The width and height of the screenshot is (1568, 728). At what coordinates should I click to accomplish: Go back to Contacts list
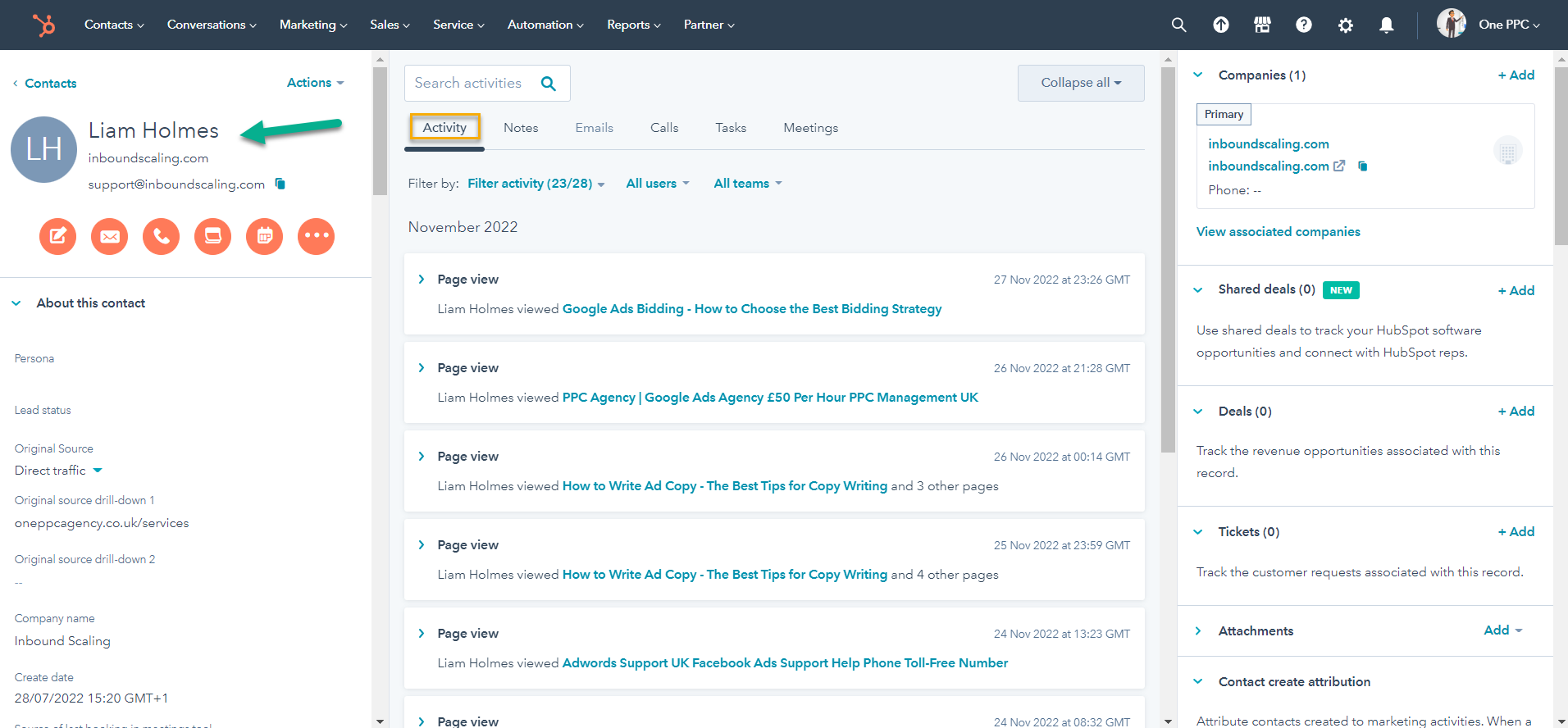pos(45,84)
